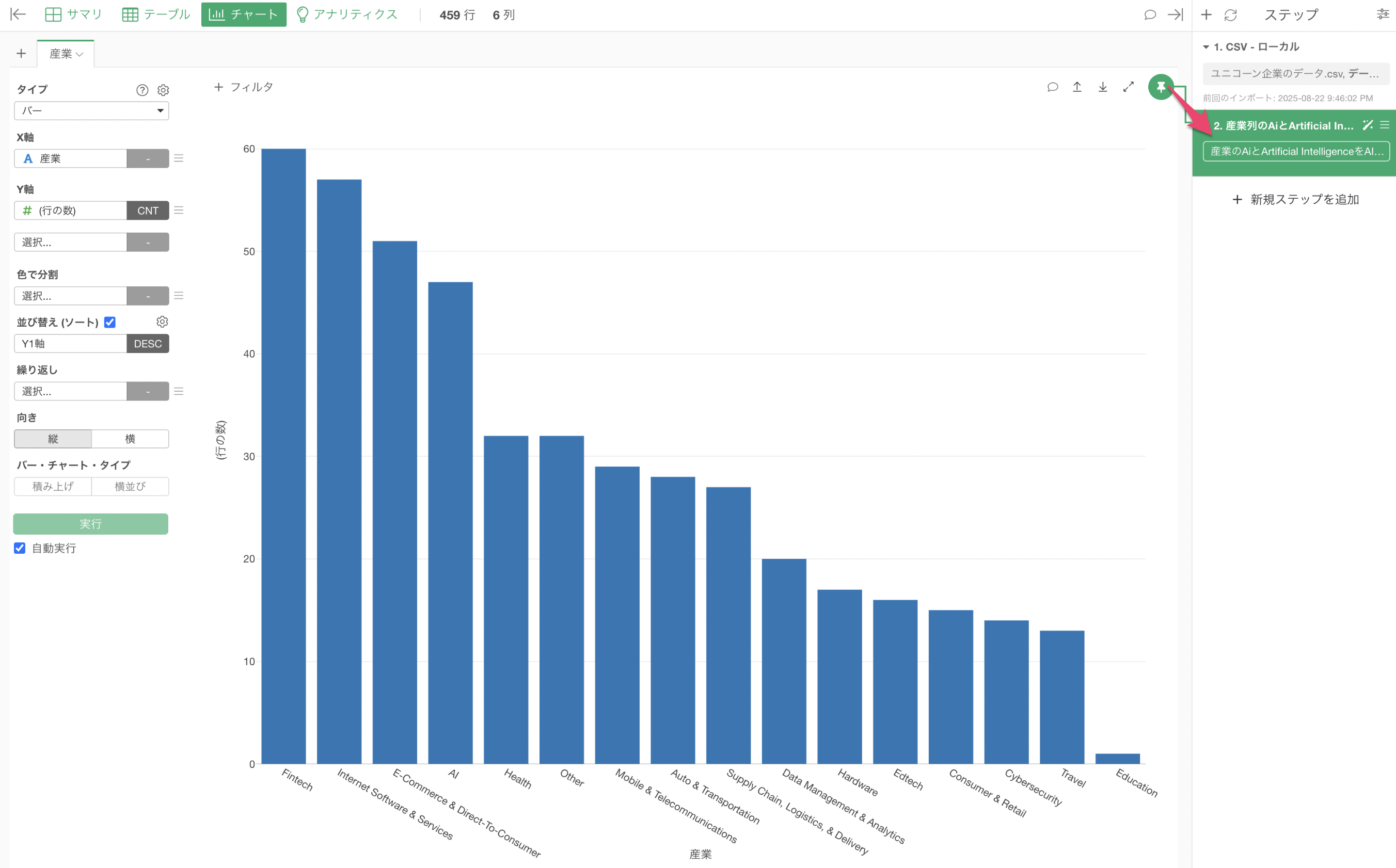This screenshot has height=868, width=1396.
Task: Choose a column for 繰り返し
Action: [70, 392]
